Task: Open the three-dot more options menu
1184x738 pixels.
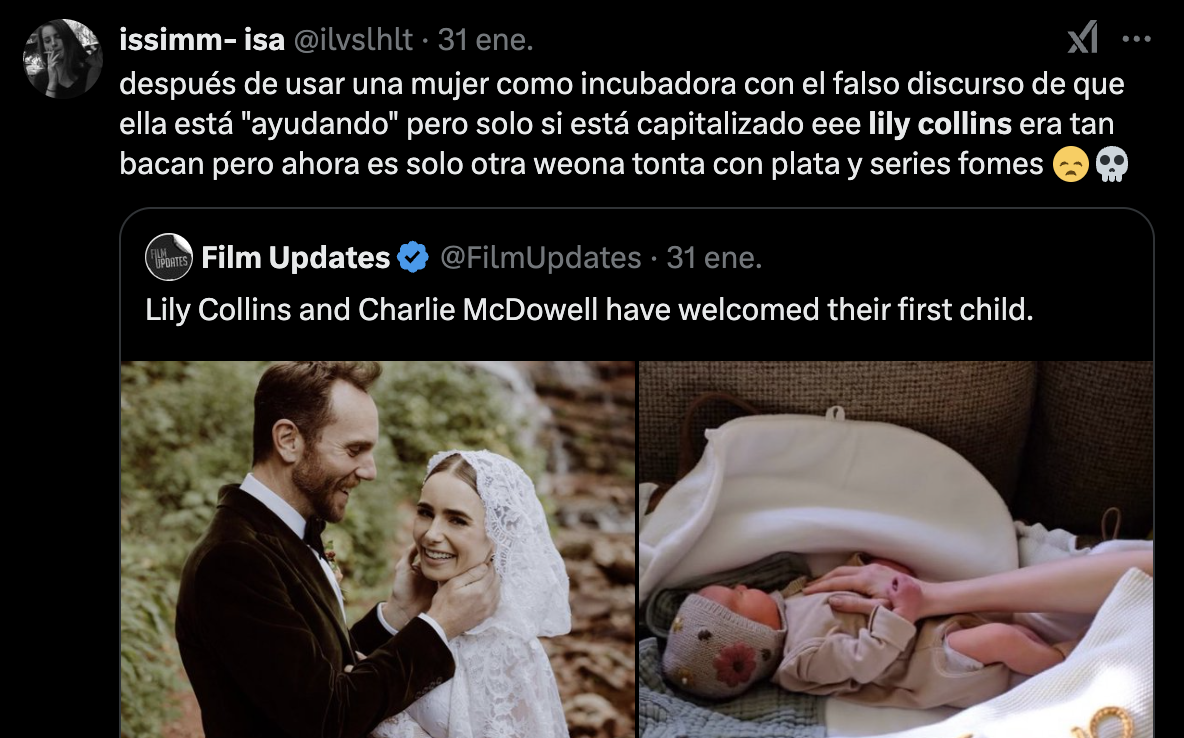Action: click(1136, 39)
